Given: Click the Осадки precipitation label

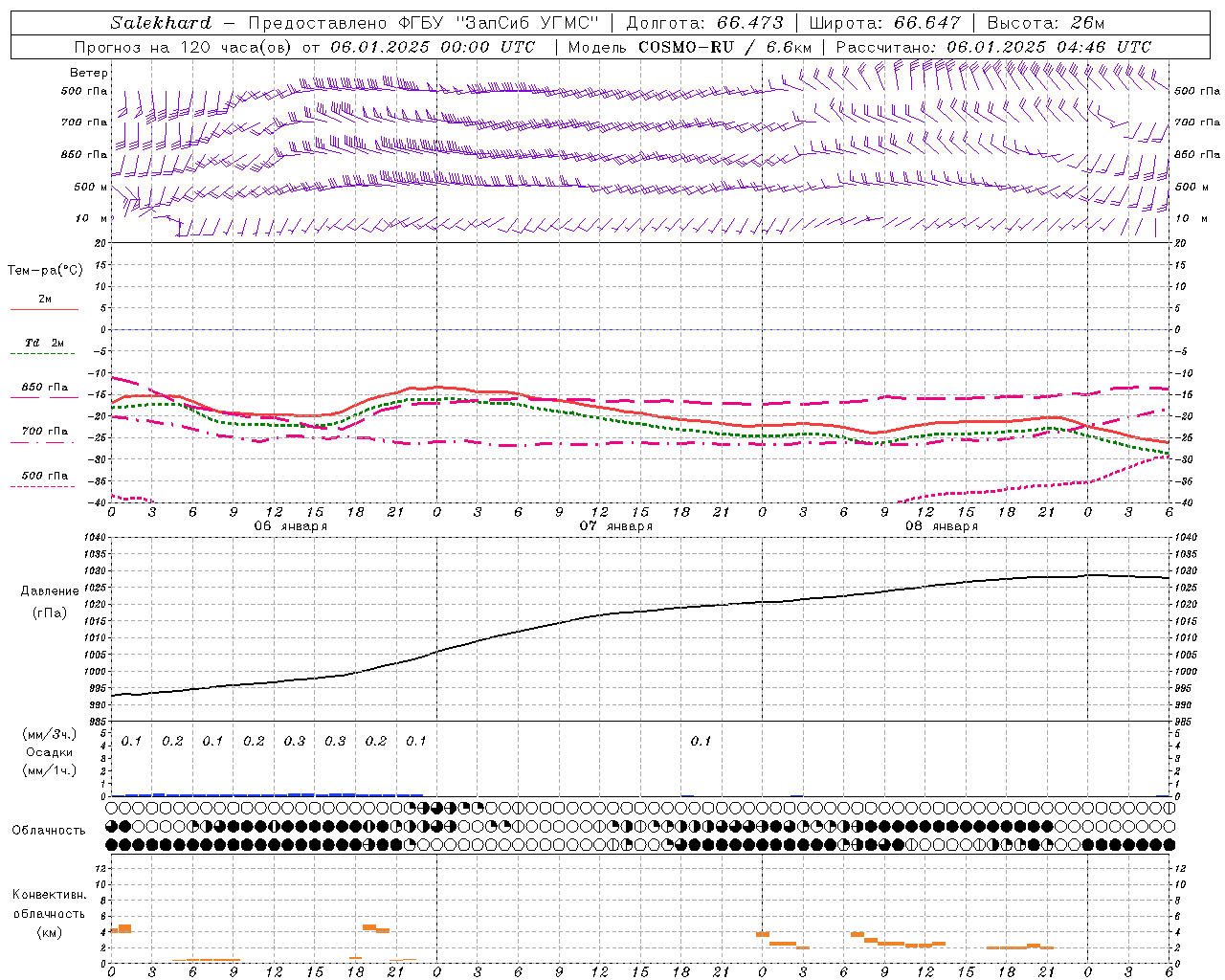Looking at the screenshot, I should pyautogui.click(x=50, y=752).
